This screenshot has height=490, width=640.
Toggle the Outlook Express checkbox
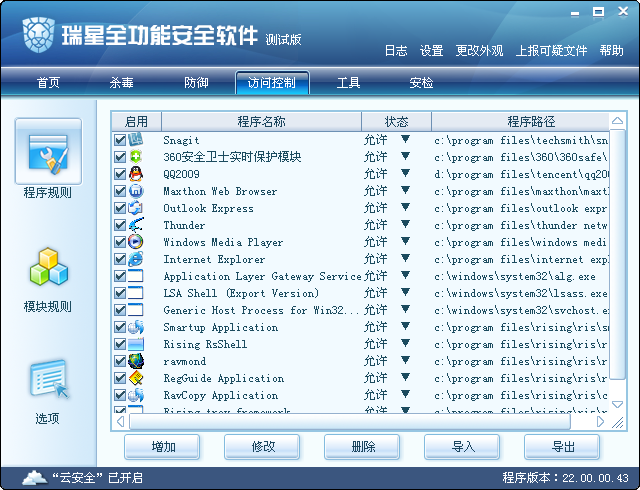click(120, 208)
